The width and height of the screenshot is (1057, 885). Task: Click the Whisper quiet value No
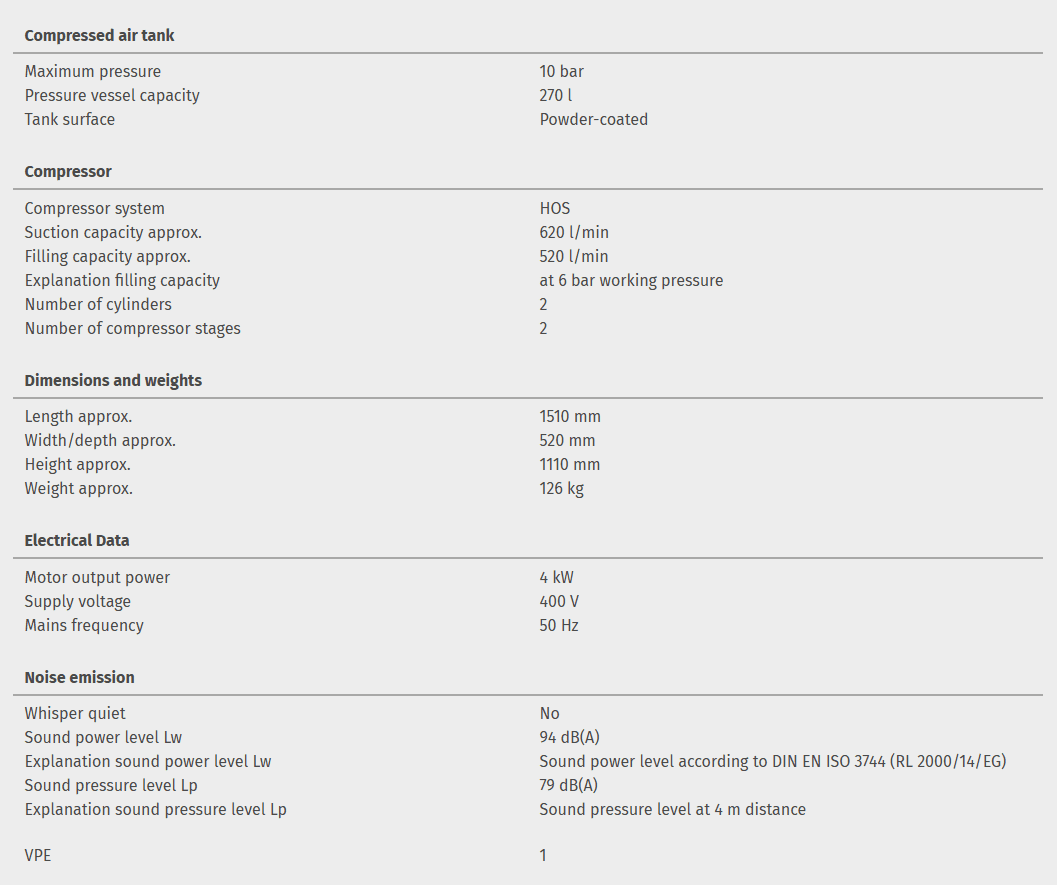(549, 713)
